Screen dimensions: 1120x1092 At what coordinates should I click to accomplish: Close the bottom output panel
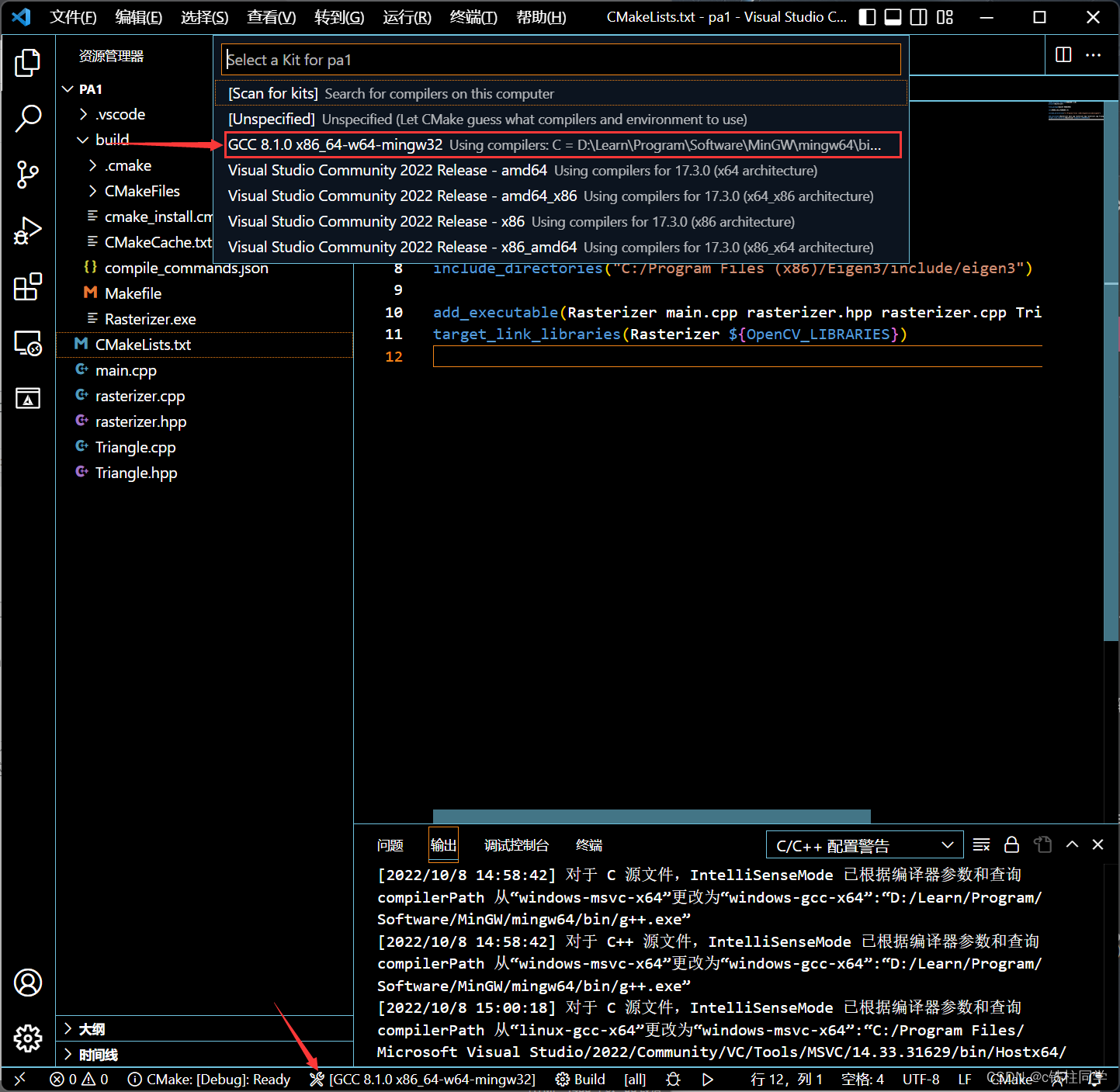click(x=1097, y=844)
